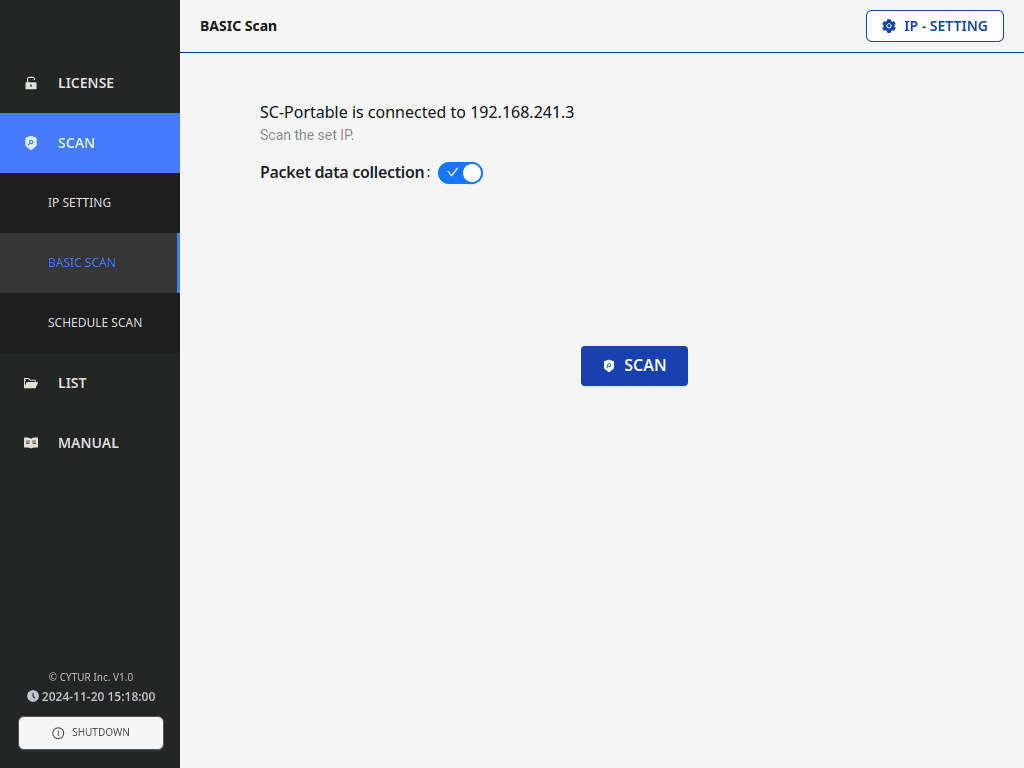Click the shield icon in the SCAN sidebar item
Image resolution: width=1024 pixels, height=768 pixels.
pyautogui.click(x=31, y=143)
